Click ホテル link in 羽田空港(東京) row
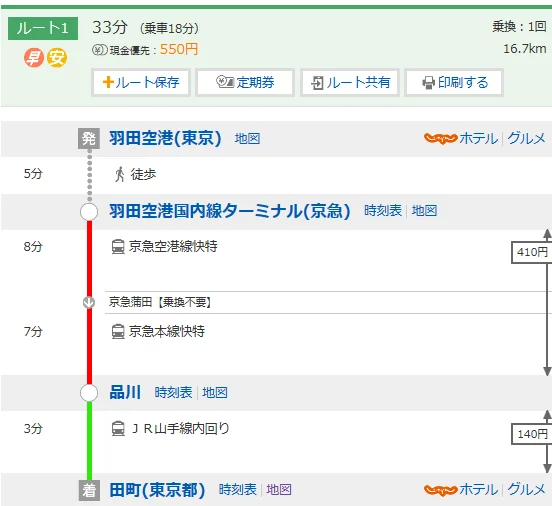Image resolution: width=552 pixels, height=506 pixels. 478,138
